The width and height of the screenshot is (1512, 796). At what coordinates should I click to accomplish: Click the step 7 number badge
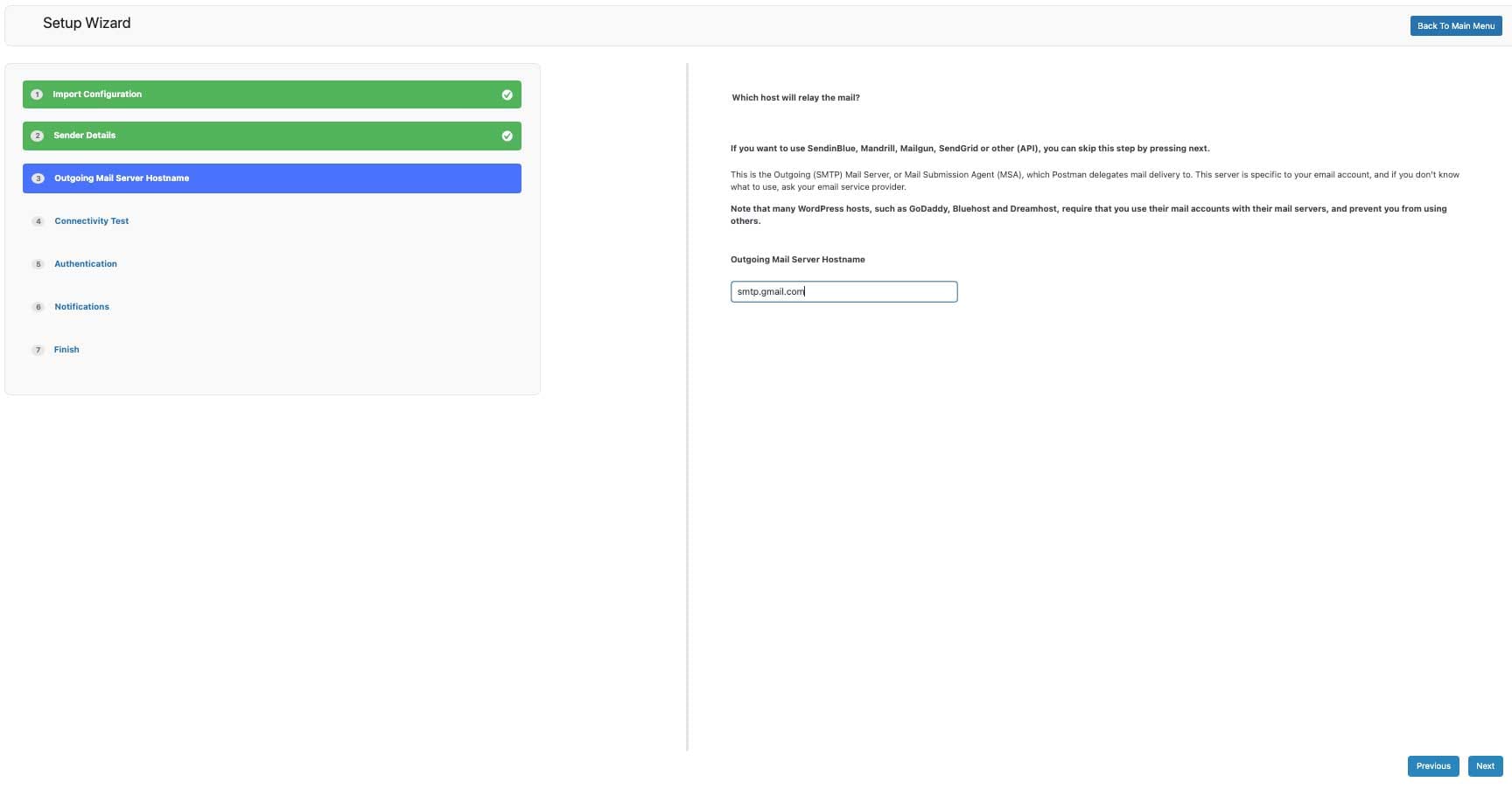pyautogui.click(x=38, y=350)
